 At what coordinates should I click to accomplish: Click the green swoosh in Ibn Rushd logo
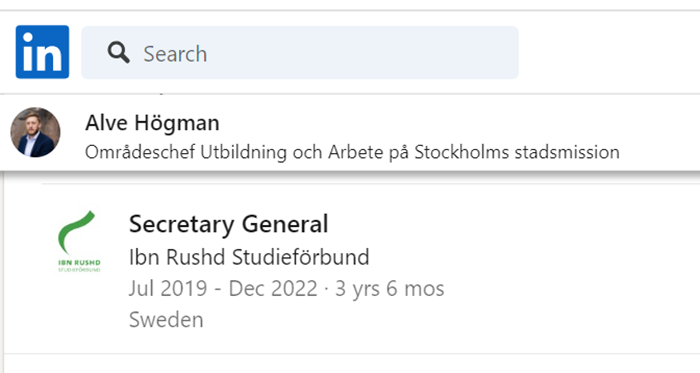pyautogui.click(x=76, y=232)
